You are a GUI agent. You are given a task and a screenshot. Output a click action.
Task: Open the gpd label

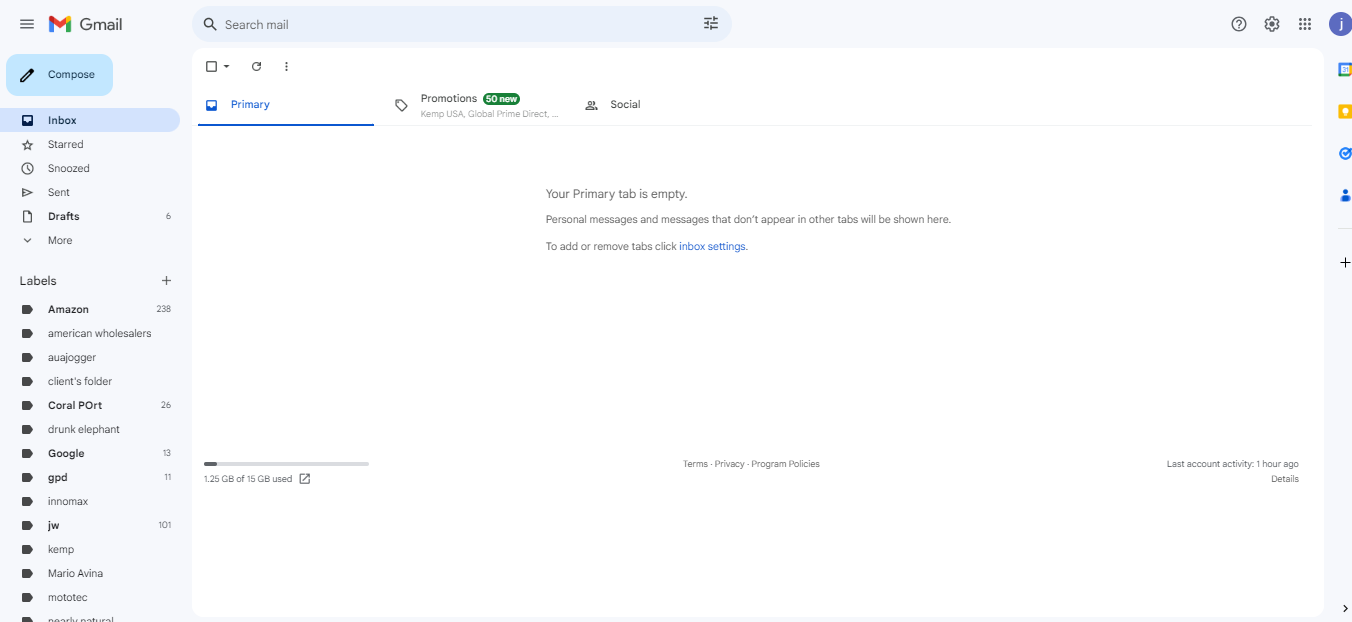tap(90, 477)
